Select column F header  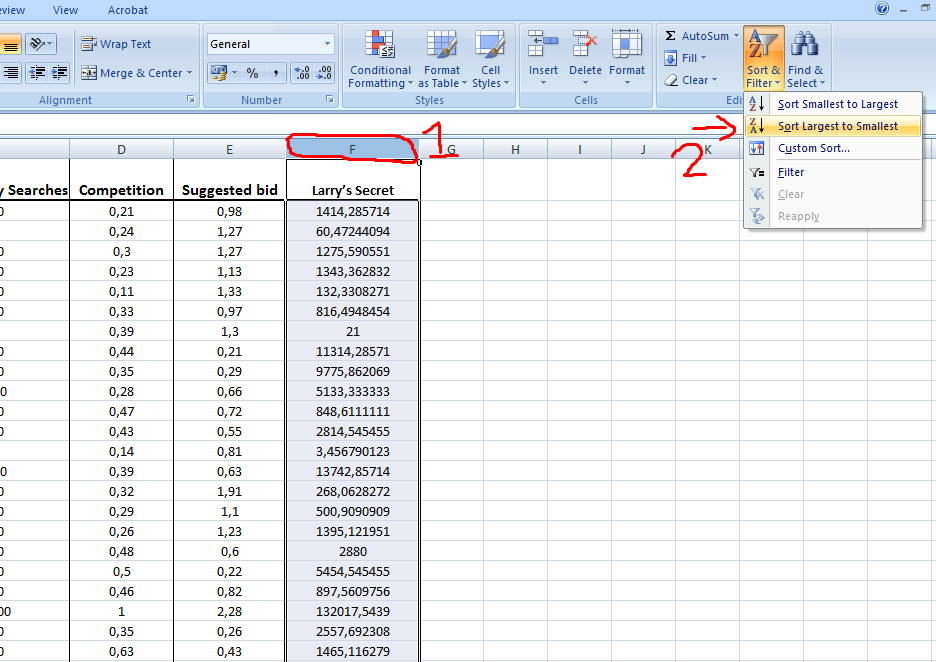351,149
